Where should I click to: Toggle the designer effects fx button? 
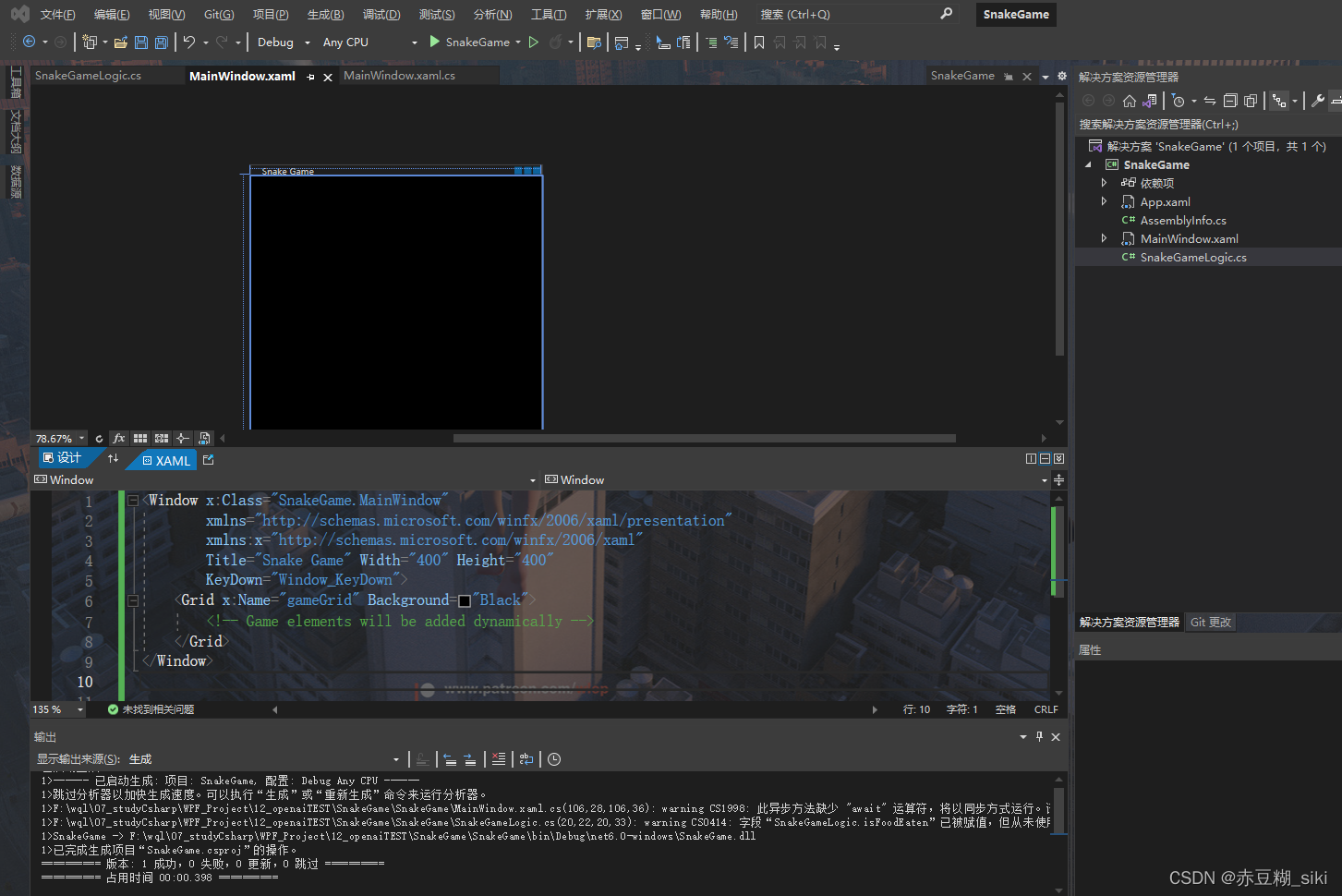(x=119, y=439)
